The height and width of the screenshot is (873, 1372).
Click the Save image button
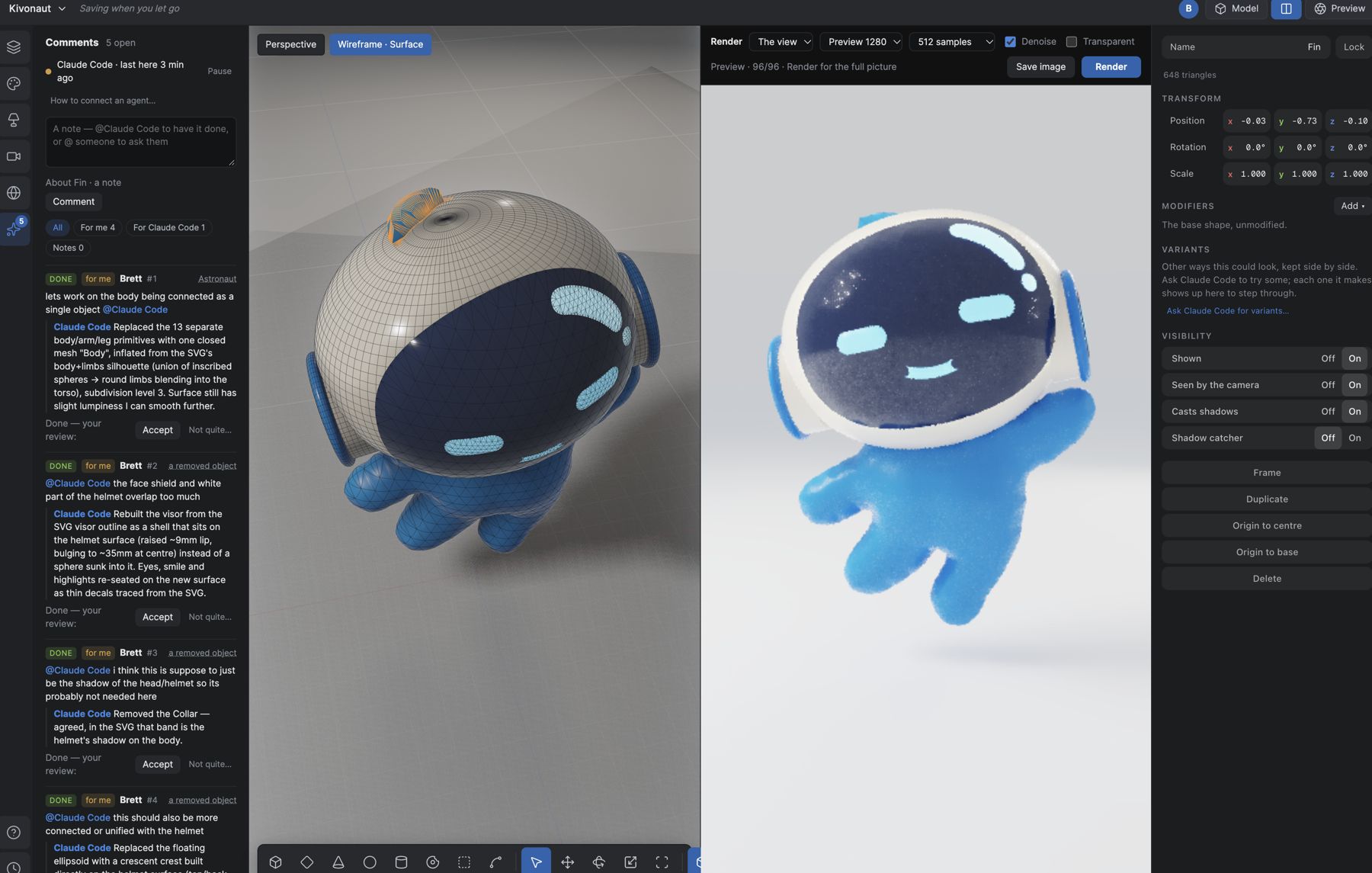pos(1040,67)
